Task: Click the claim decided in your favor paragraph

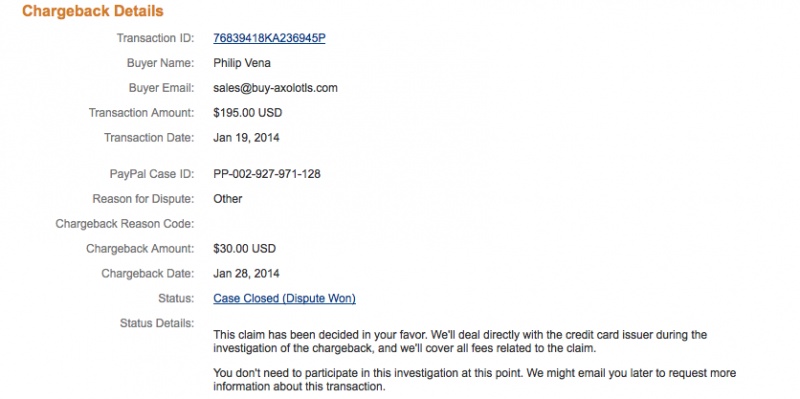Action: click(x=460, y=342)
